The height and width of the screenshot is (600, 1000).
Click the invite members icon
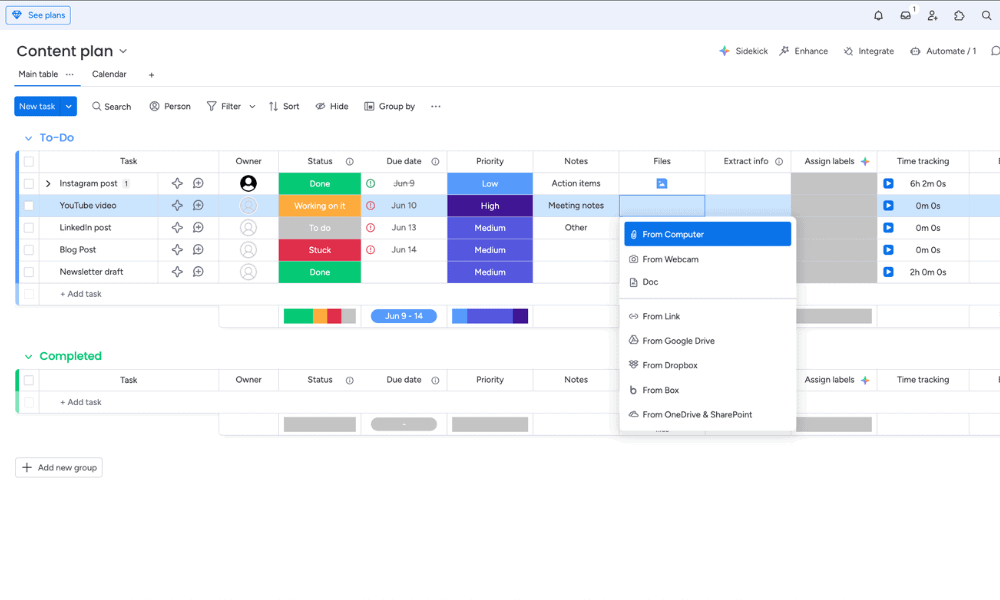(932, 15)
